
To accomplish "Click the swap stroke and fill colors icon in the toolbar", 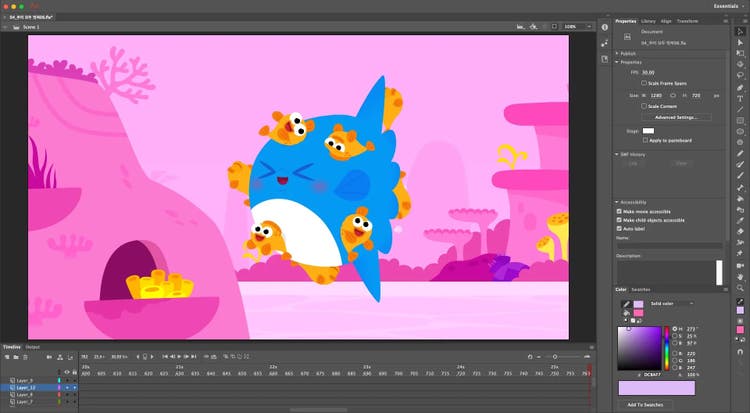I will (x=743, y=339).
